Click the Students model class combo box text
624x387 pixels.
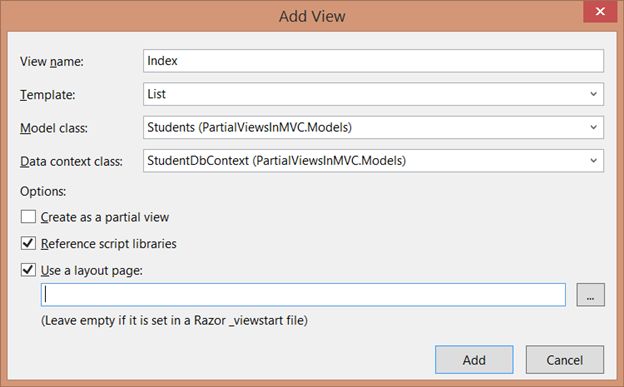pos(250,127)
